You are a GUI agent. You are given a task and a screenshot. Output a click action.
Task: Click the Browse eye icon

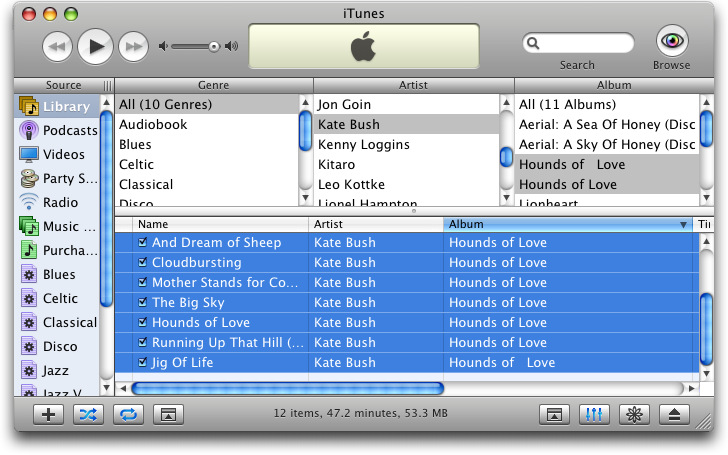672,41
